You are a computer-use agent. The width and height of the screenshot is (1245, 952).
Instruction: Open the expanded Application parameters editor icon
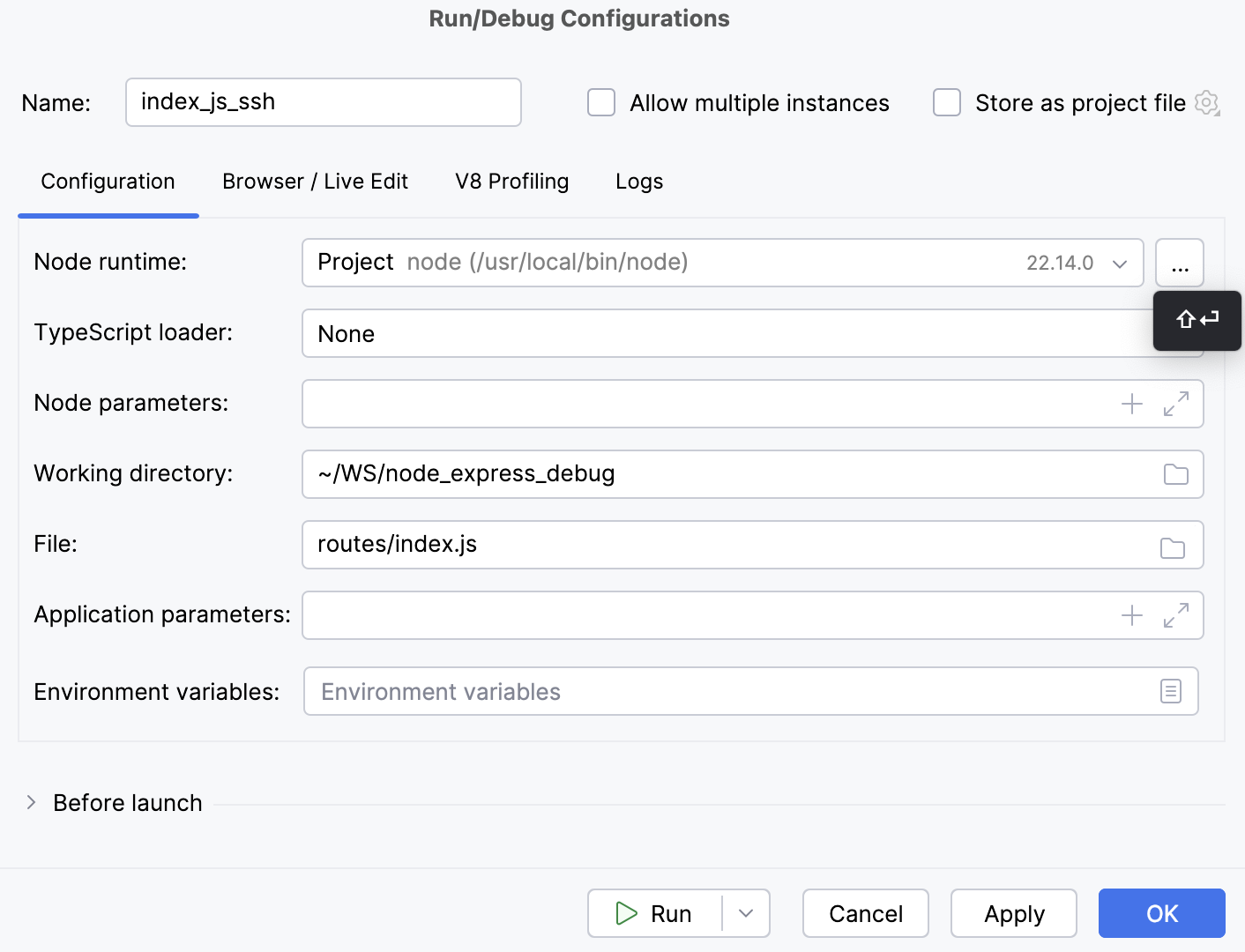[1174, 615]
